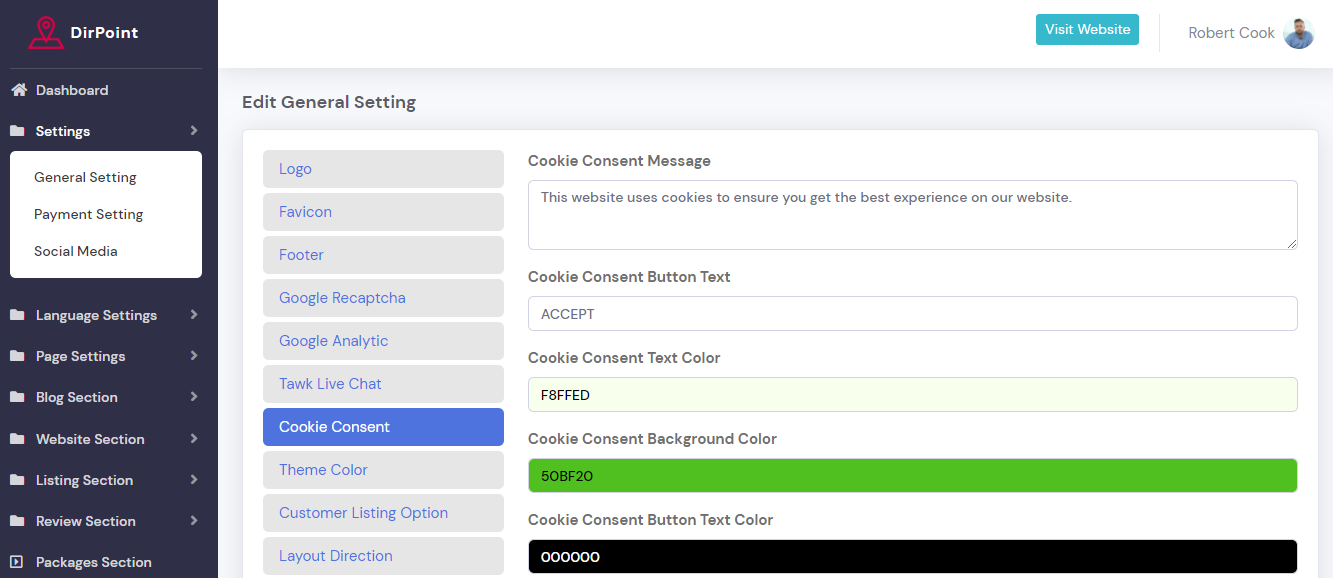Click the Settings folder icon
The width and height of the screenshot is (1333, 578).
coord(18,131)
